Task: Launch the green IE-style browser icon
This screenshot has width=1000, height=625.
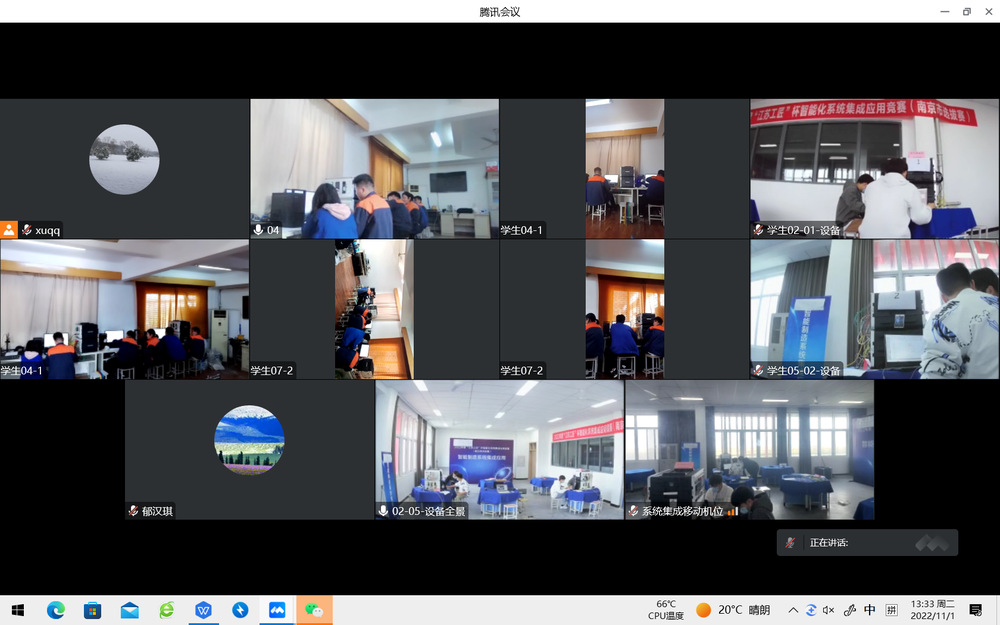Action: pos(166,609)
